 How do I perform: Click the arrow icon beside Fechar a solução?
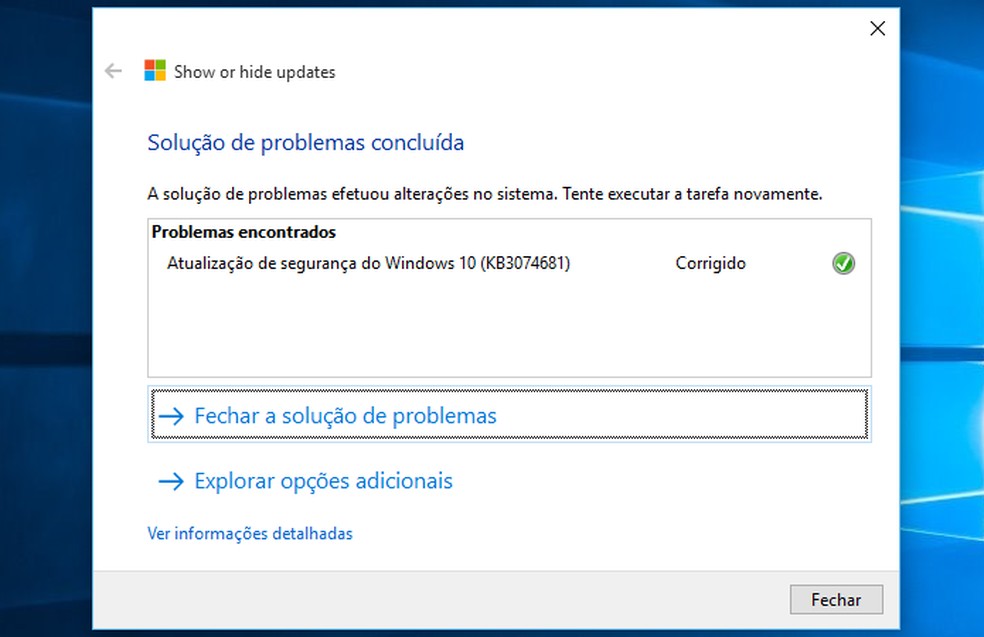[171, 416]
